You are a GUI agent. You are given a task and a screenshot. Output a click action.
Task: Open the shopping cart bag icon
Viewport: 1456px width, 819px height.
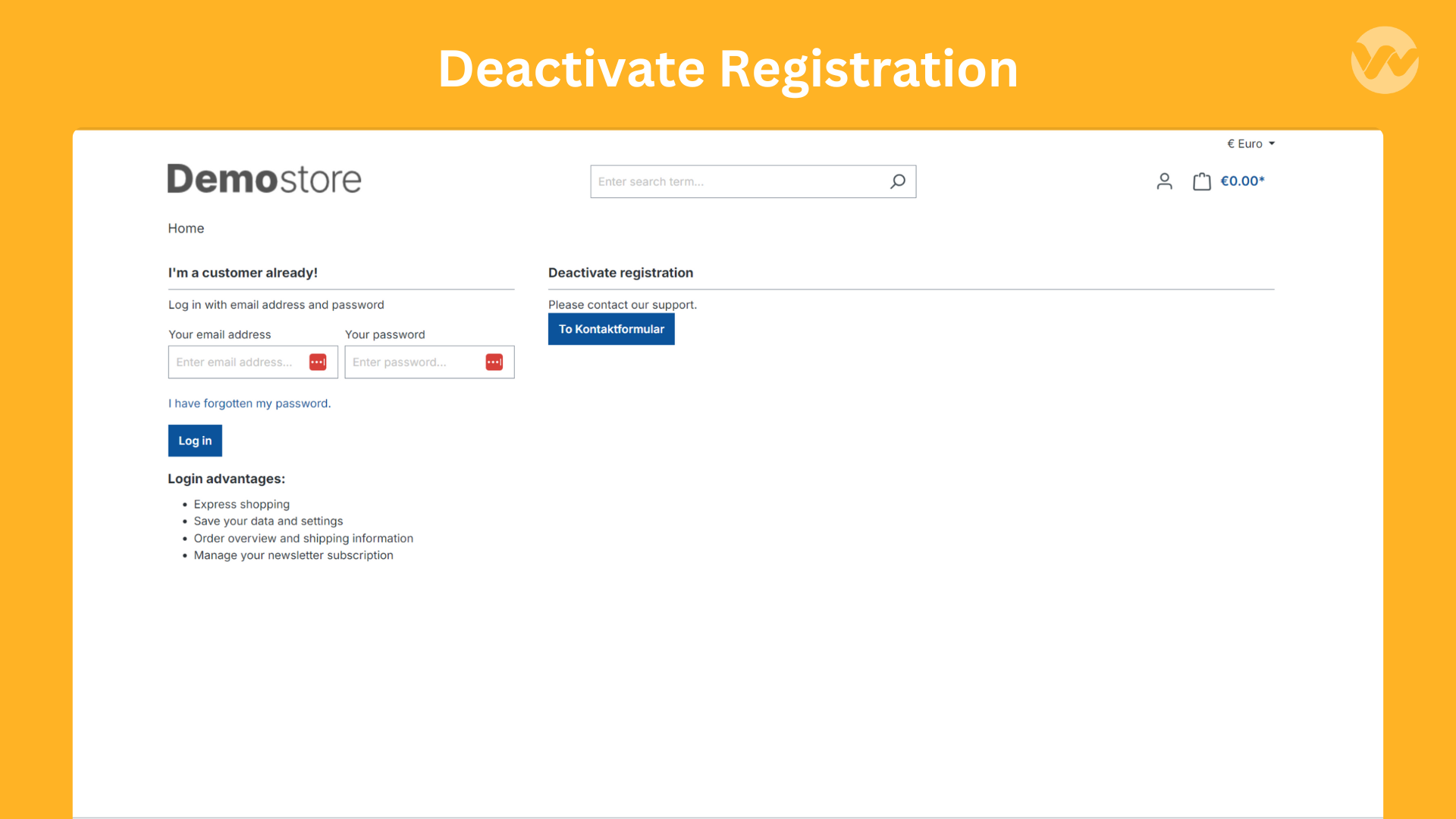point(1201,181)
